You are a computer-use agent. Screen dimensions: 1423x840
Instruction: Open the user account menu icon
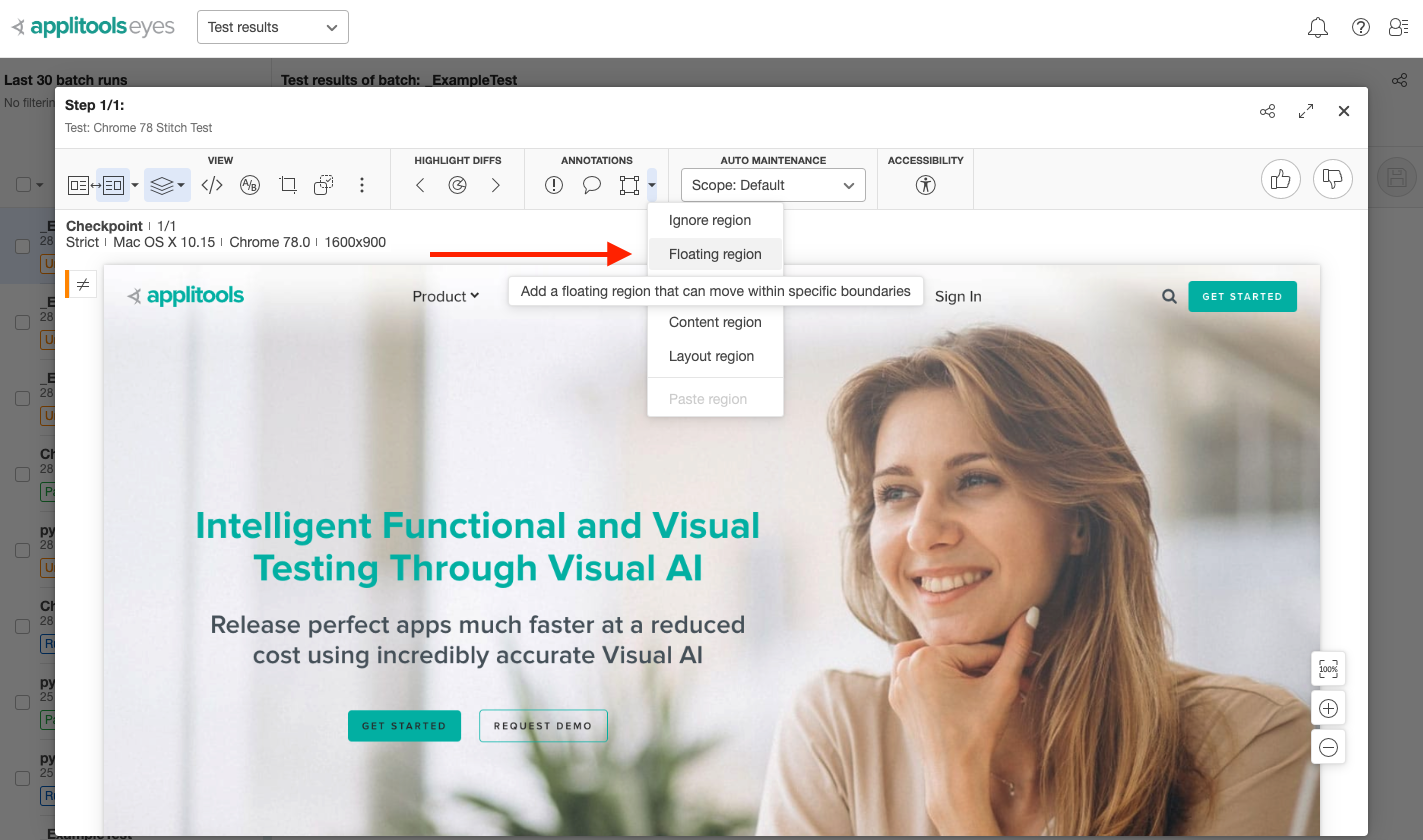pos(1398,28)
